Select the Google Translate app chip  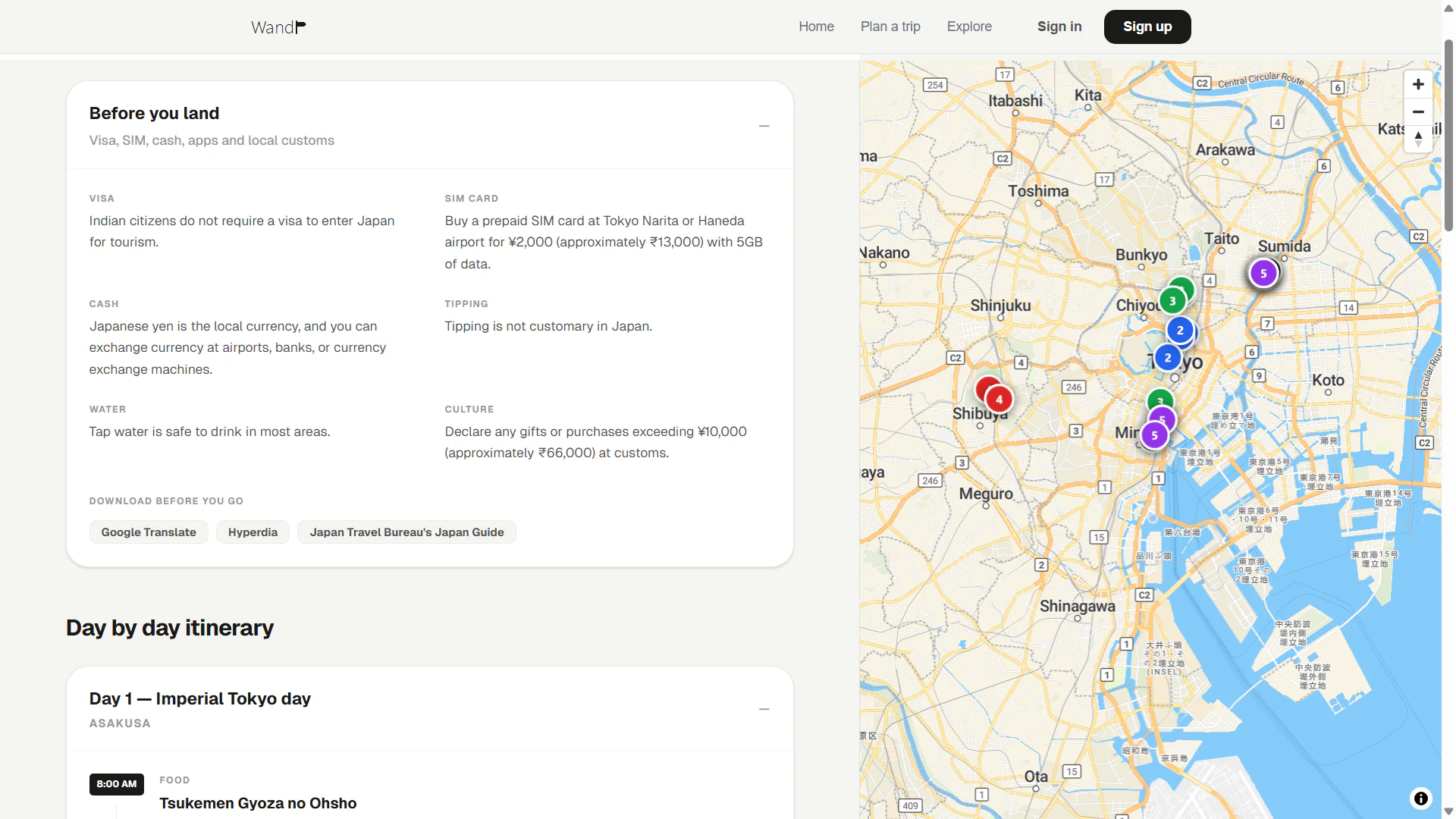click(x=149, y=532)
